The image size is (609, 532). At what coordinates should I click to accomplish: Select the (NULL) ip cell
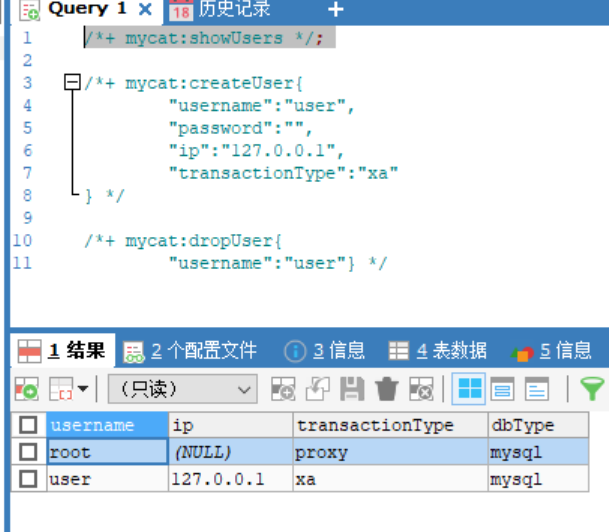coord(231,452)
